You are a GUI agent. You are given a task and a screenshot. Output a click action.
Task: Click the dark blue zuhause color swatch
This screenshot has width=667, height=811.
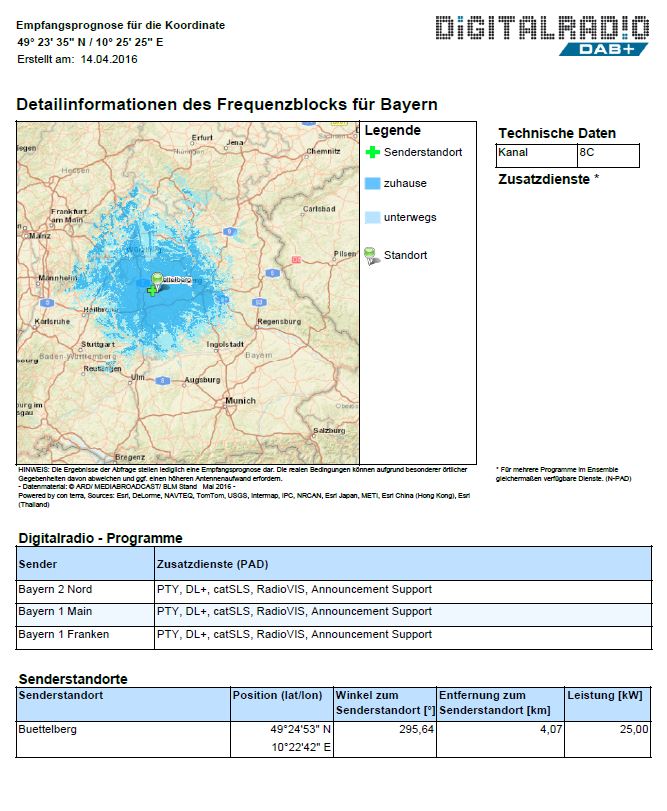click(x=372, y=184)
